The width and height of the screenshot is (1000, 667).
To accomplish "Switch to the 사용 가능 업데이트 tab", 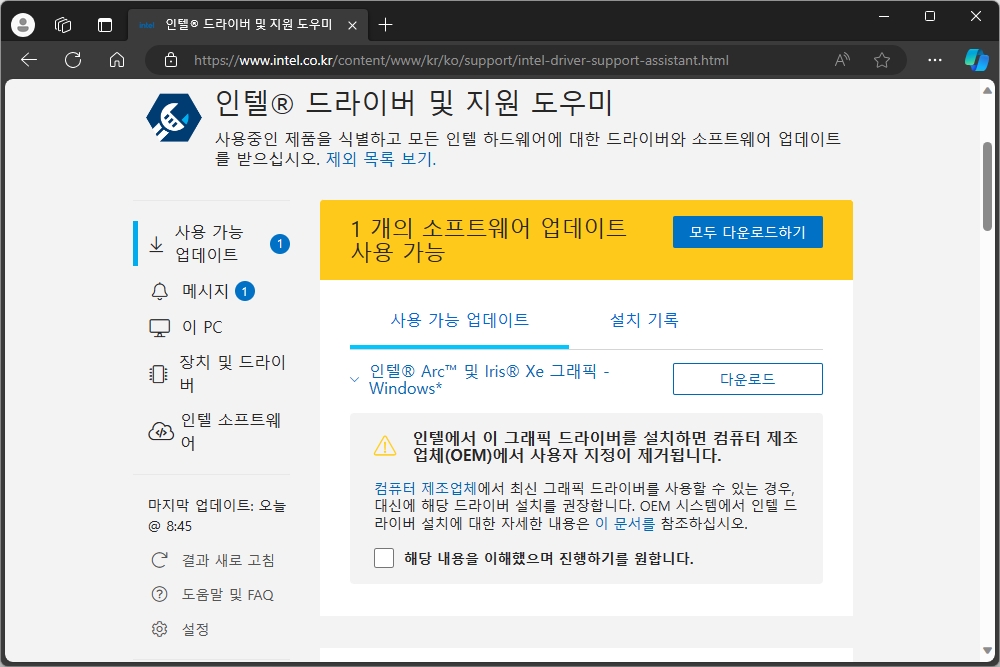I will 459,320.
